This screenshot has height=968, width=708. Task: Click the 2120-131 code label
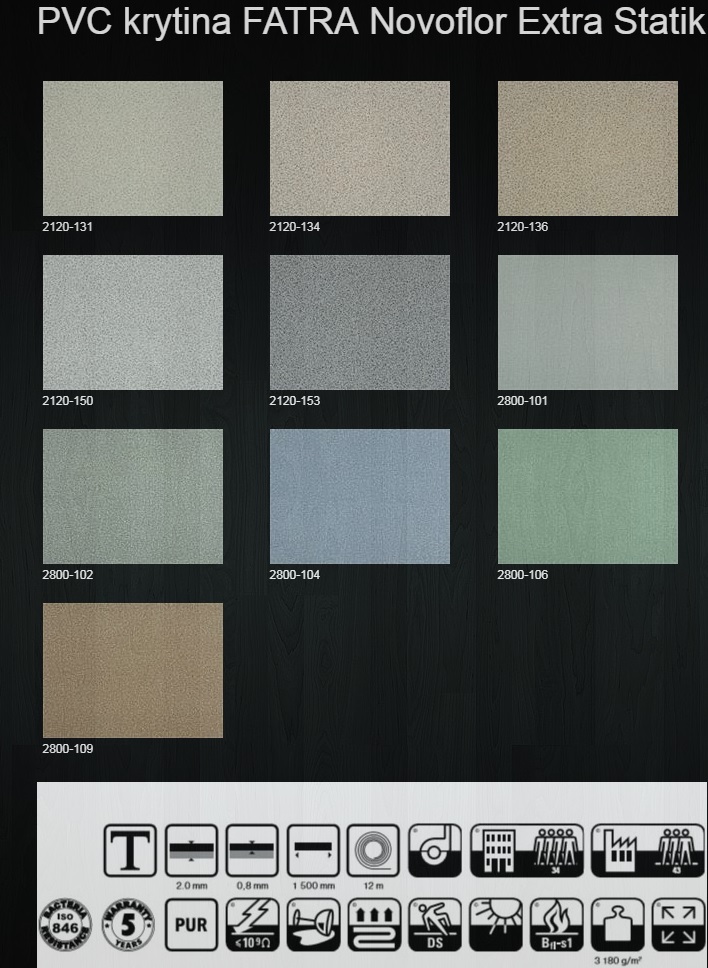67,227
